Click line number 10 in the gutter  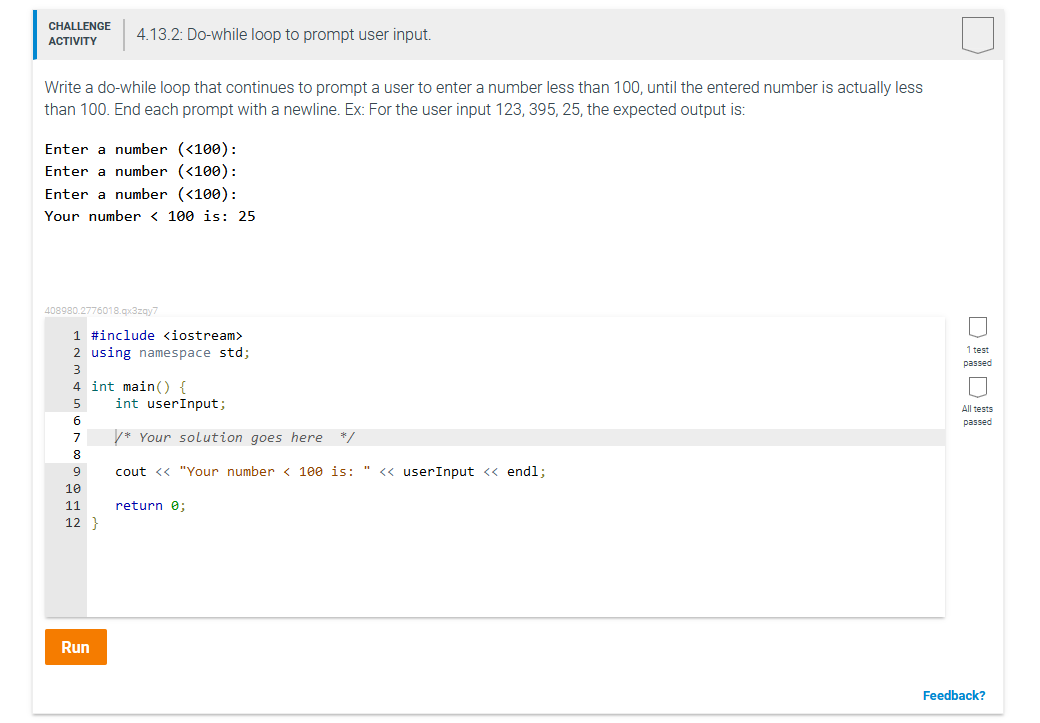tap(73, 489)
